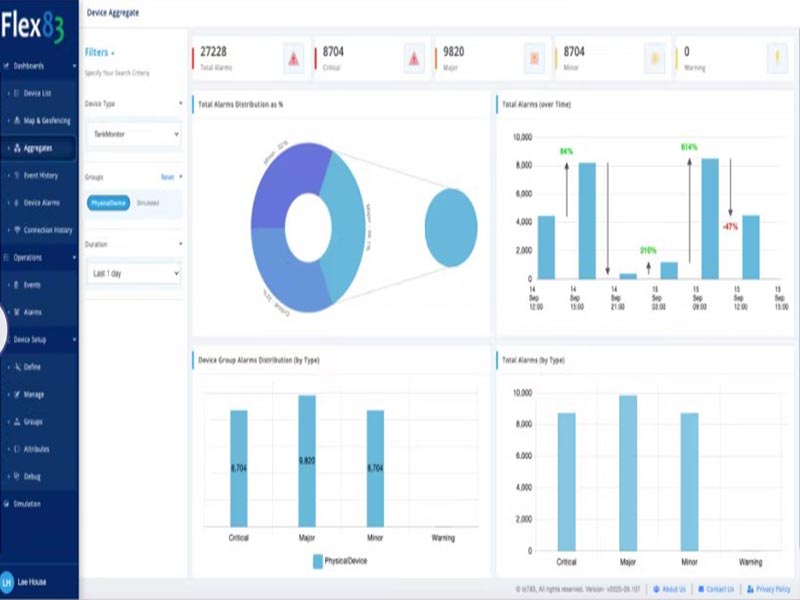Screen dimensions: 800x600
Task: Select the Simulated group chip
Action: [x=148, y=203]
